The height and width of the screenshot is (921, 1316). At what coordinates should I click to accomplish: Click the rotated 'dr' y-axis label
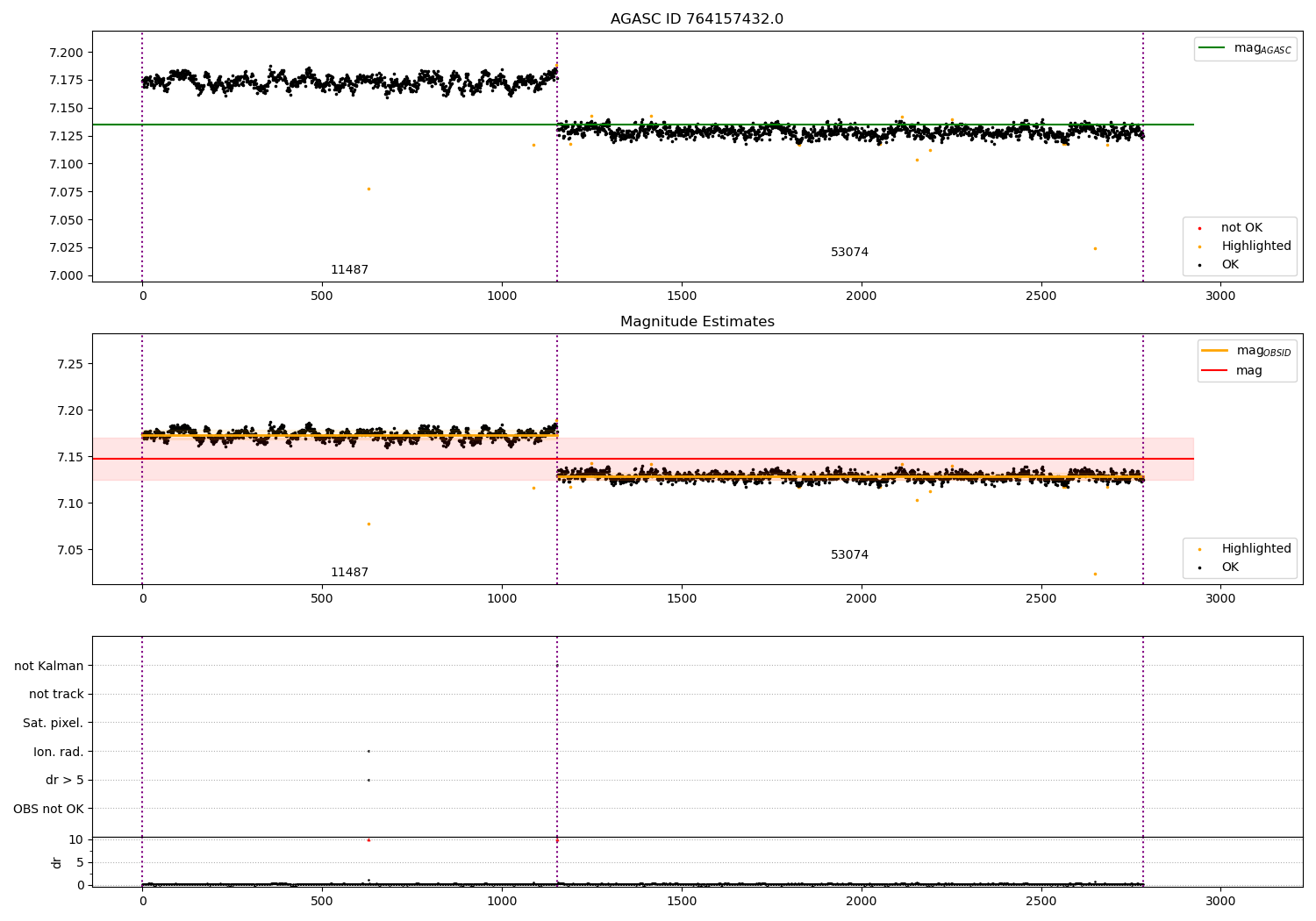click(57, 862)
